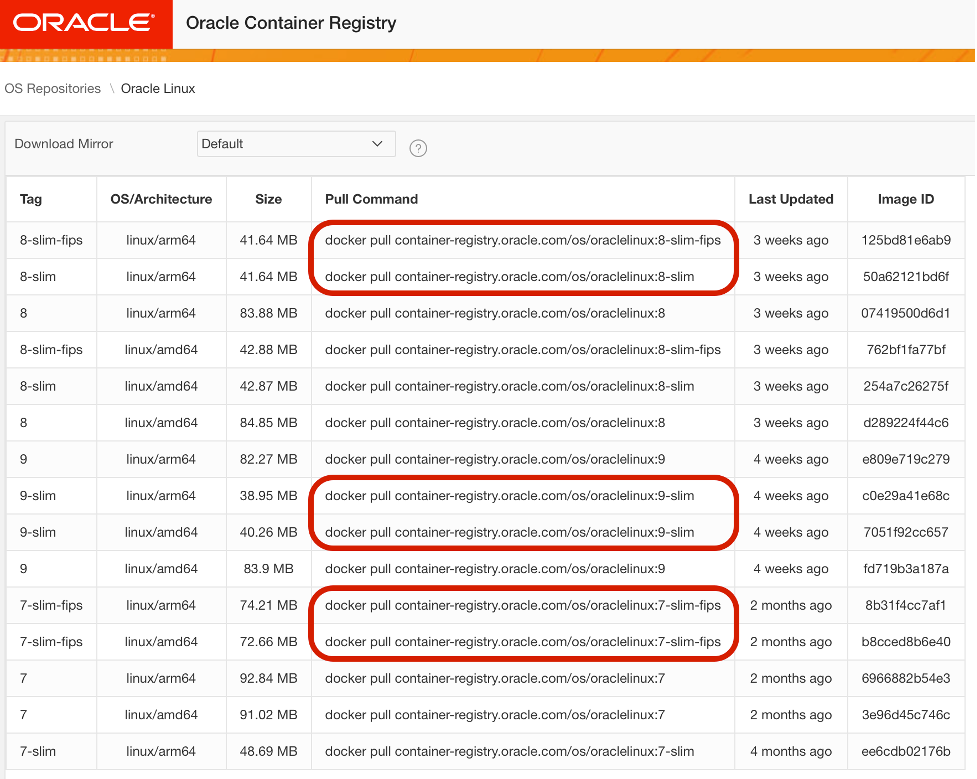Click size value 83.88 MB
Screen dimensions: 977x779
tap(269, 313)
